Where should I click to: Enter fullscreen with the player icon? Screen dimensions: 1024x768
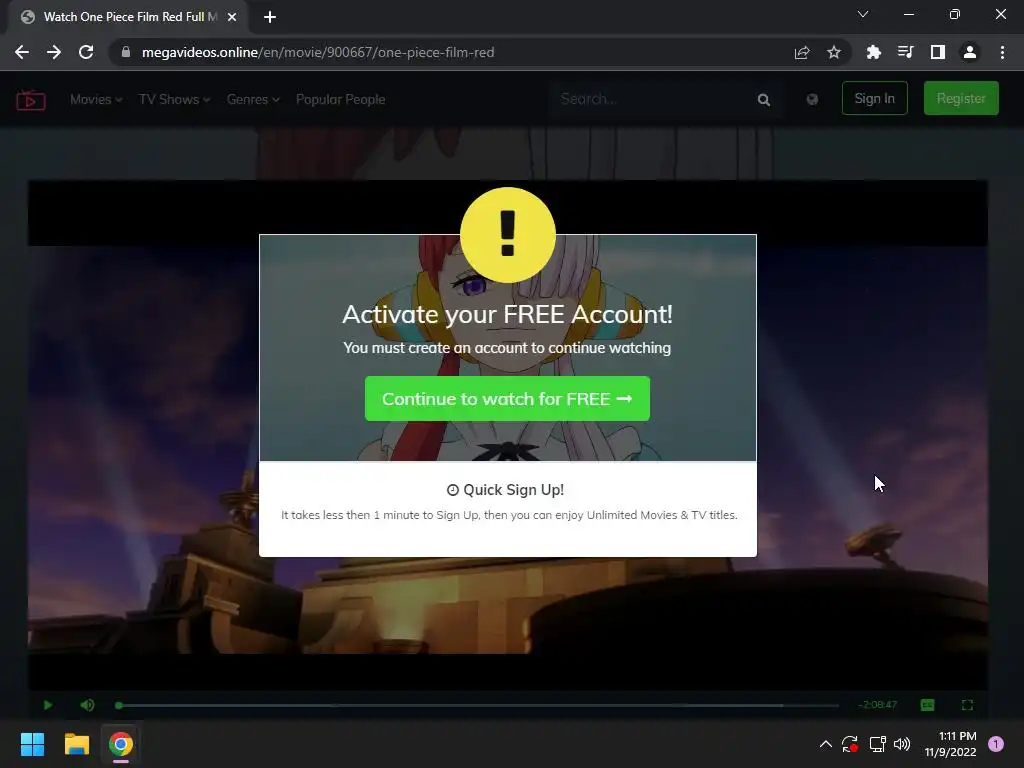[x=967, y=705]
